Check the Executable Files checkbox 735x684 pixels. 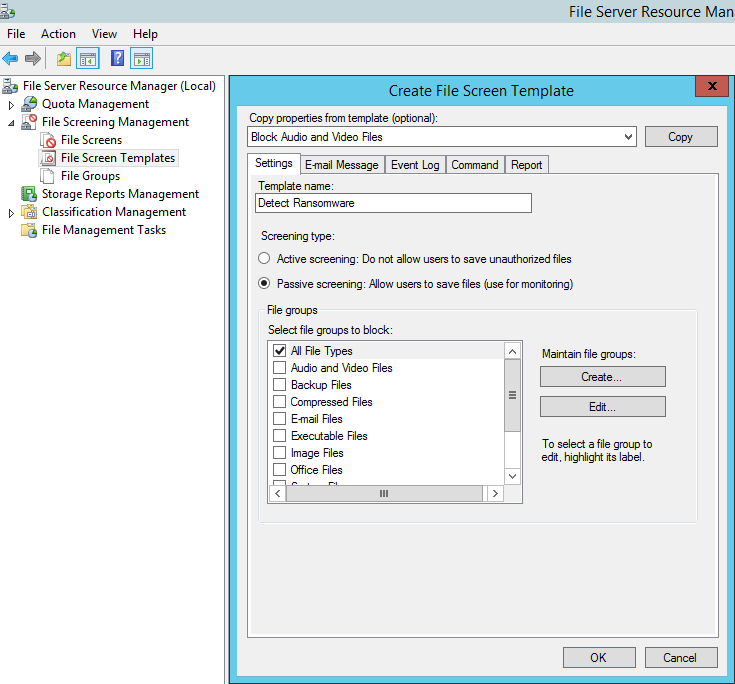pos(279,436)
